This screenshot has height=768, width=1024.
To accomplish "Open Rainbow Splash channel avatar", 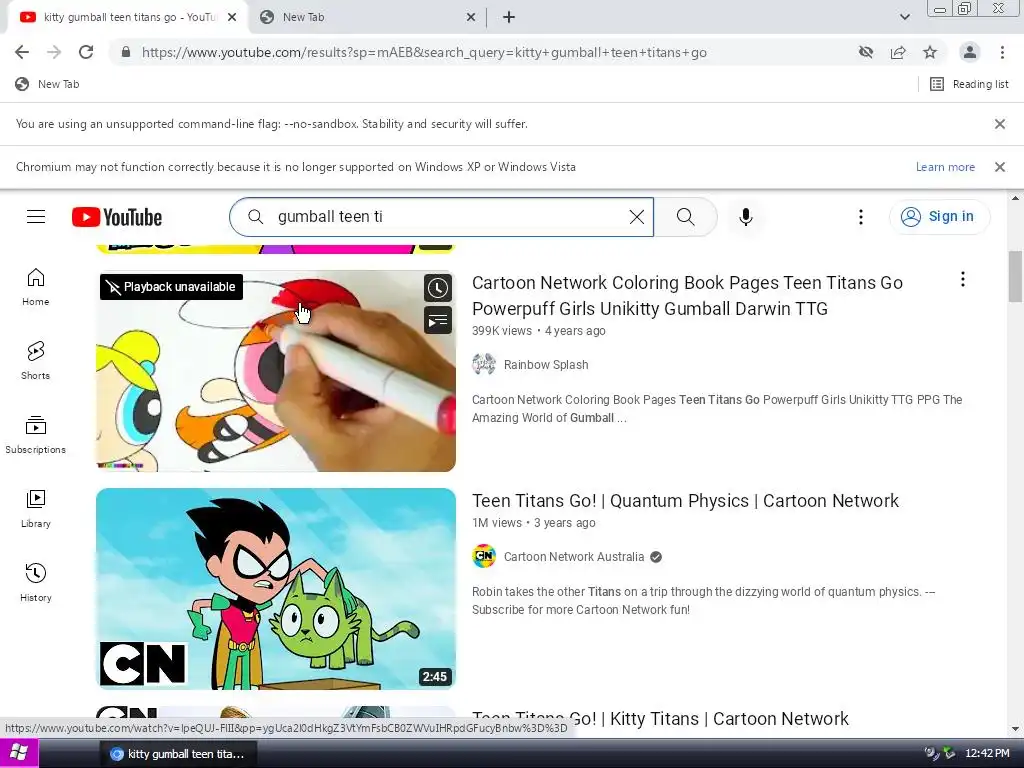I will click(x=484, y=364).
